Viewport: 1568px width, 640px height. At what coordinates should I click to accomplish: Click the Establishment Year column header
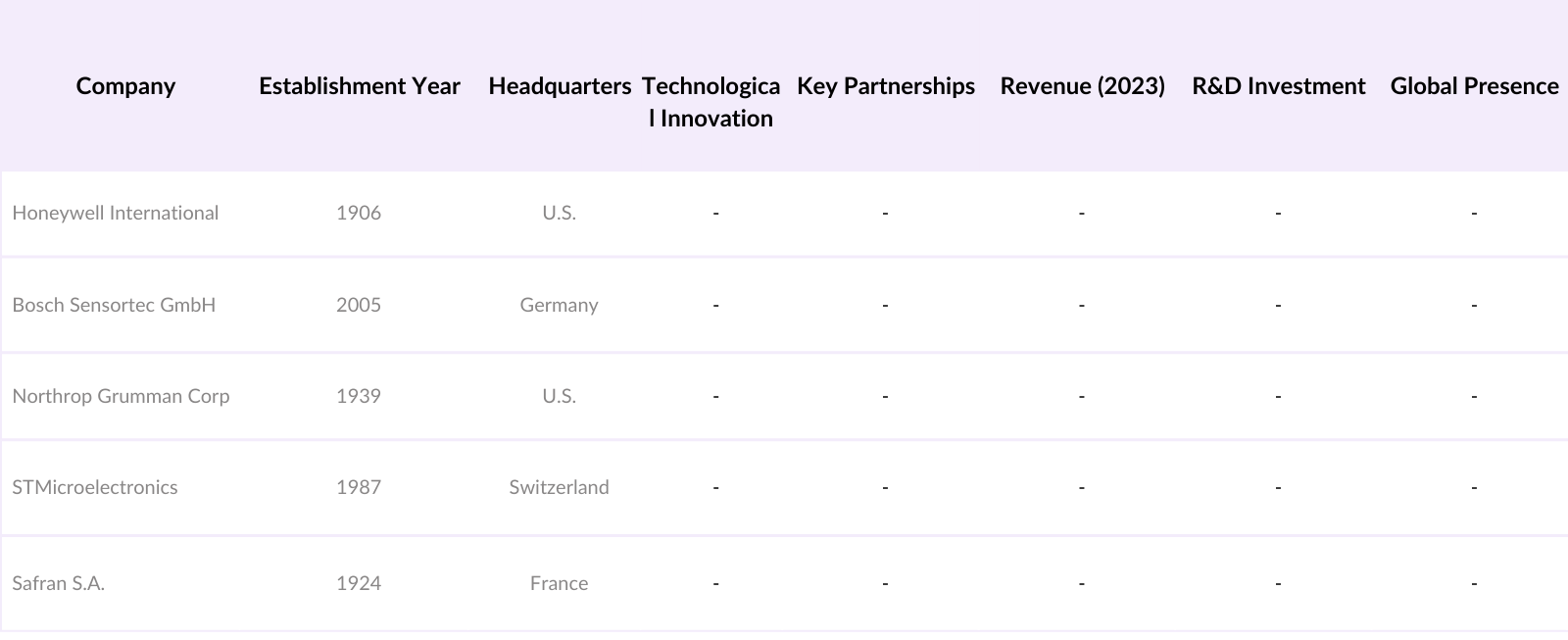coord(359,86)
